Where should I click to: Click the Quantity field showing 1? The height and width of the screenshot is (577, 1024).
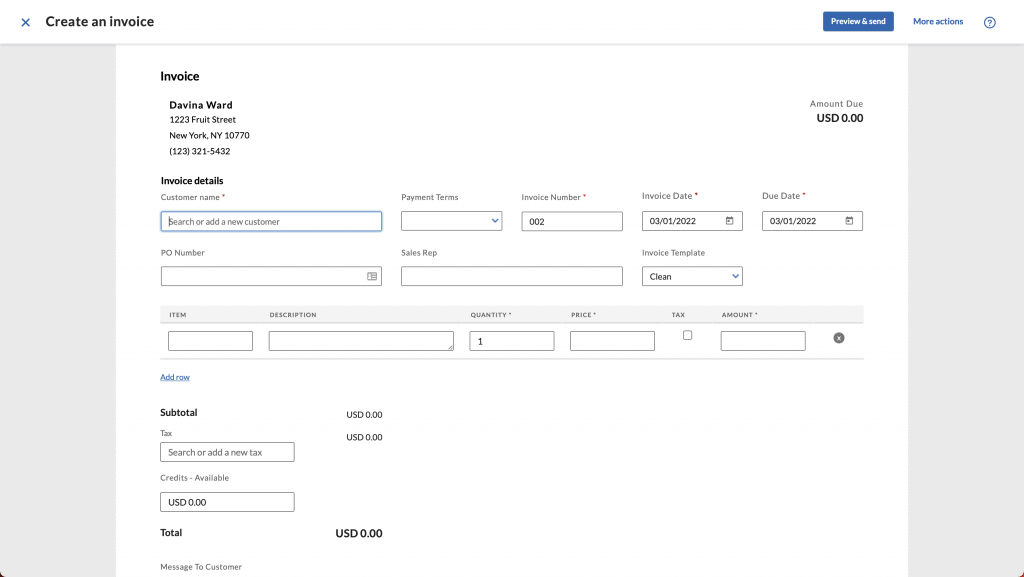pos(511,341)
